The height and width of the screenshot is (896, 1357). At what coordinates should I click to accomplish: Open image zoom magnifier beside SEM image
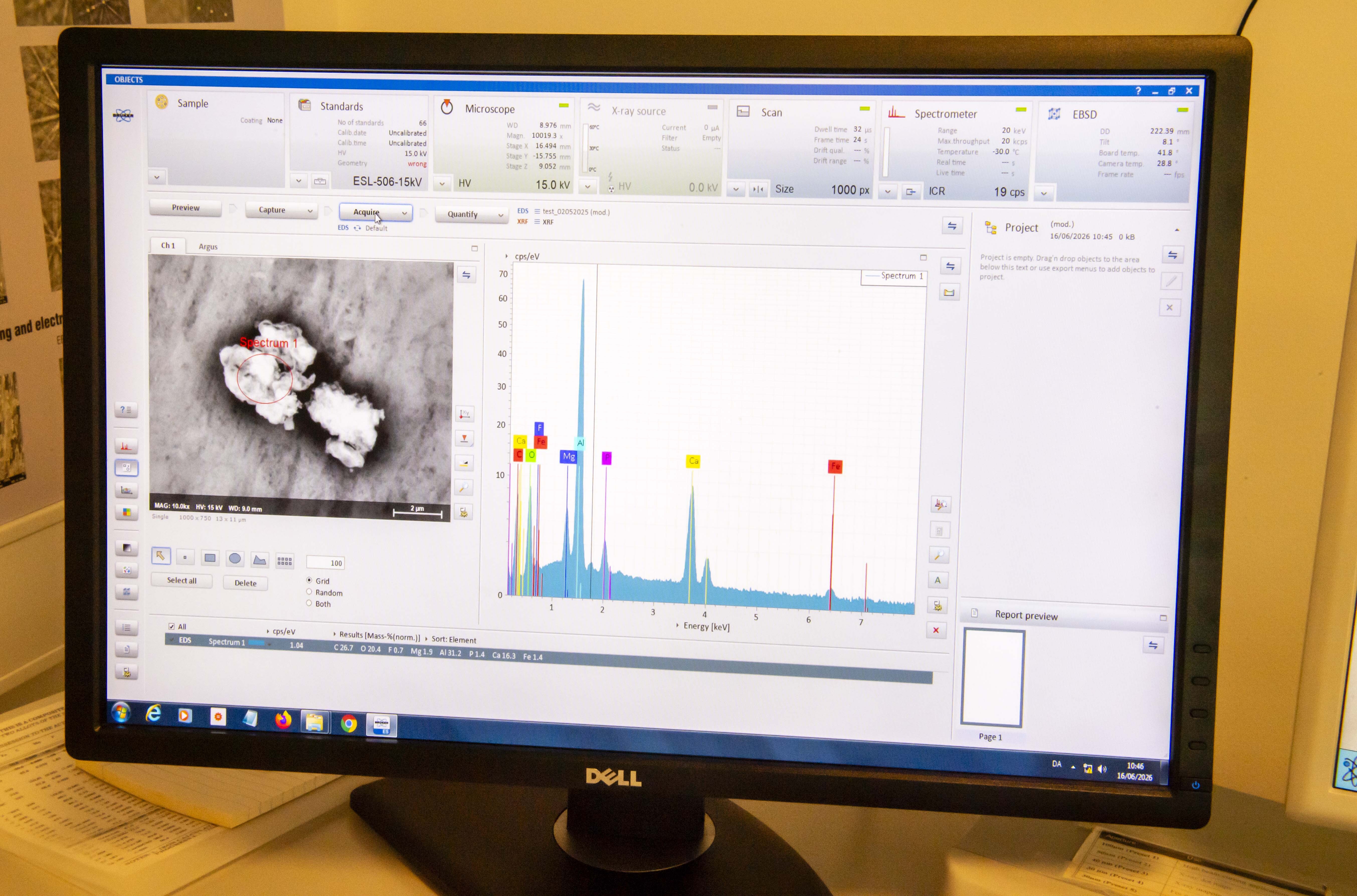pos(464,487)
